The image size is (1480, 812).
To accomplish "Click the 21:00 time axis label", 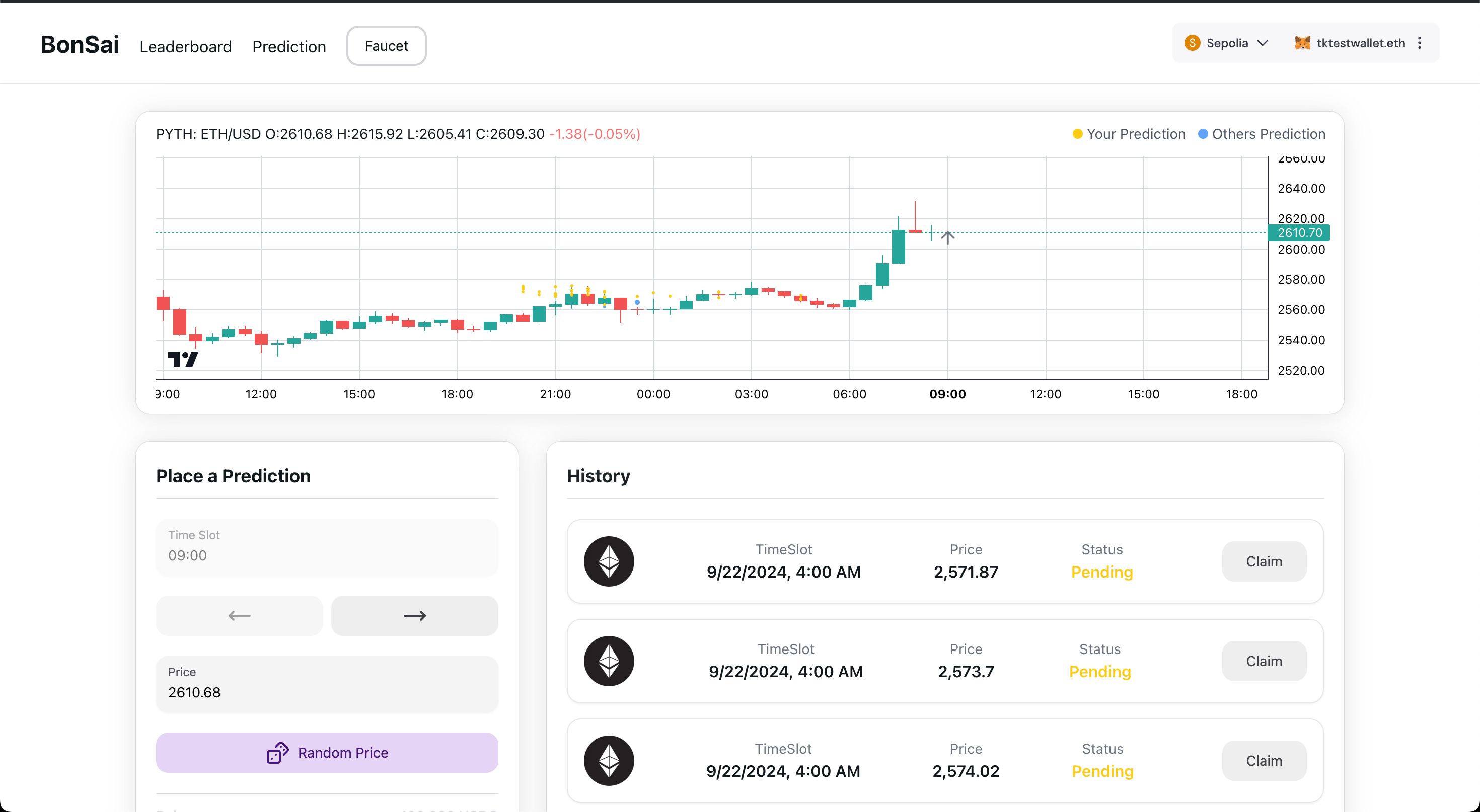I will tap(555, 394).
